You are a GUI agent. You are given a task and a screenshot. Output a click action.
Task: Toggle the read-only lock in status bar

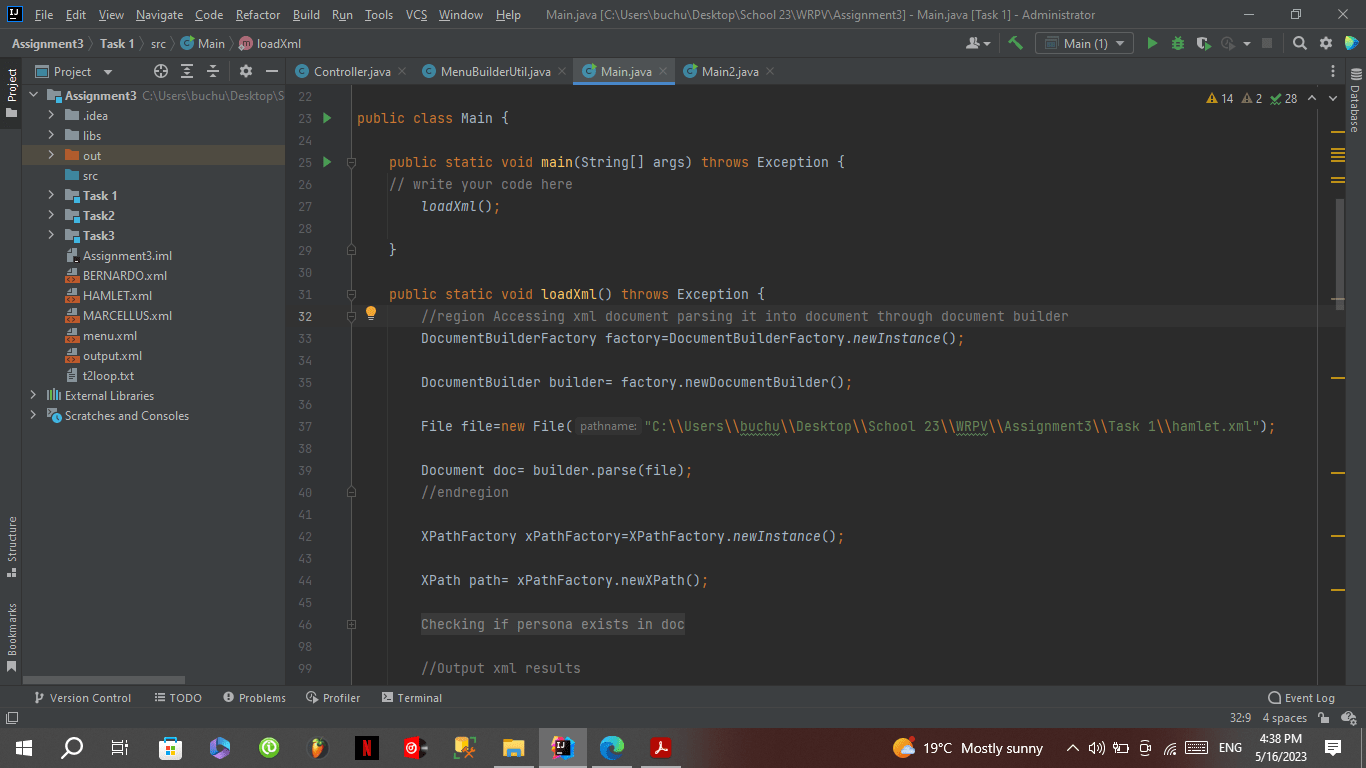tap(1323, 718)
